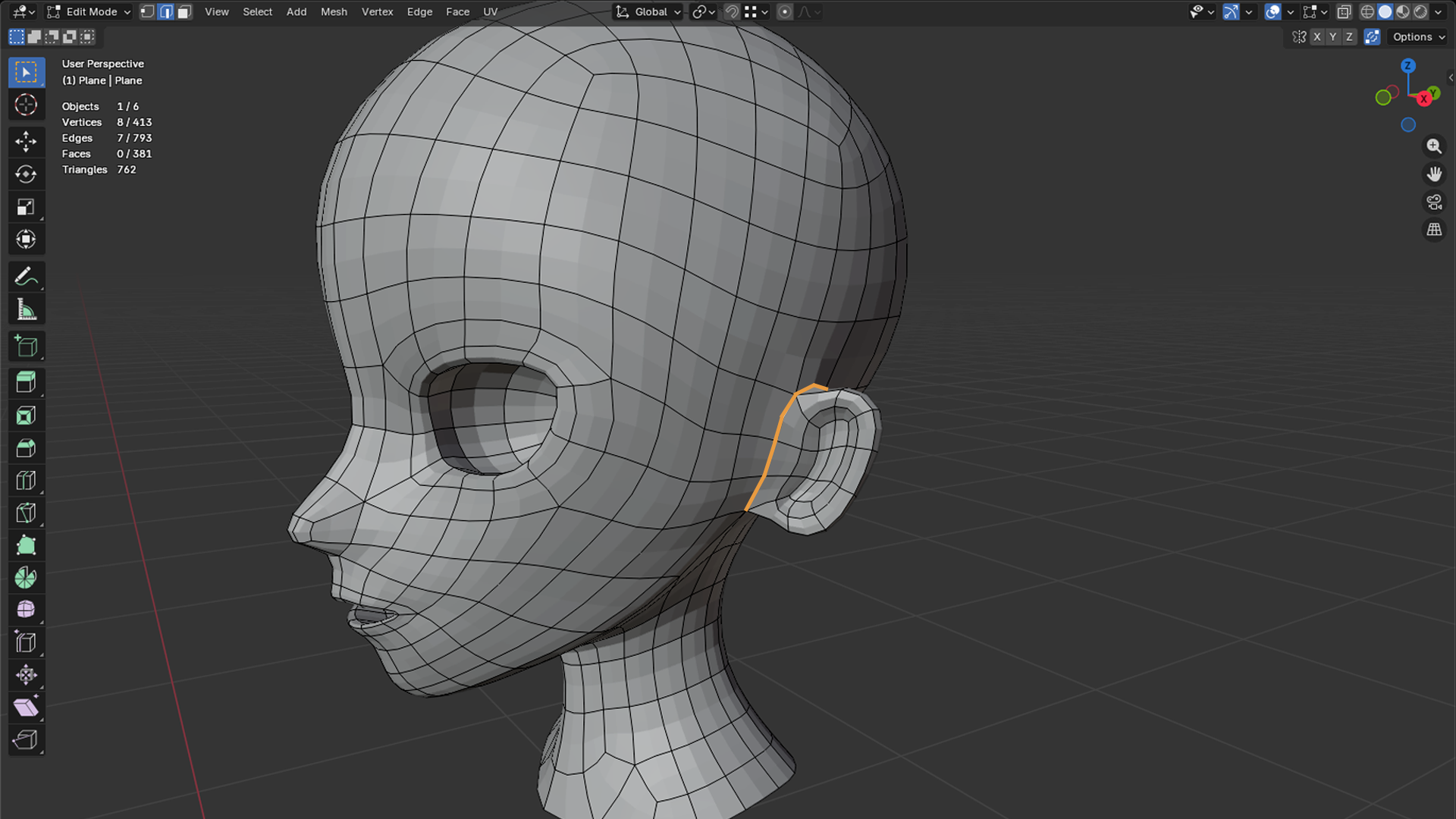This screenshot has height=819, width=1456.
Task: Open the Mesh menu
Action: pyautogui.click(x=334, y=11)
